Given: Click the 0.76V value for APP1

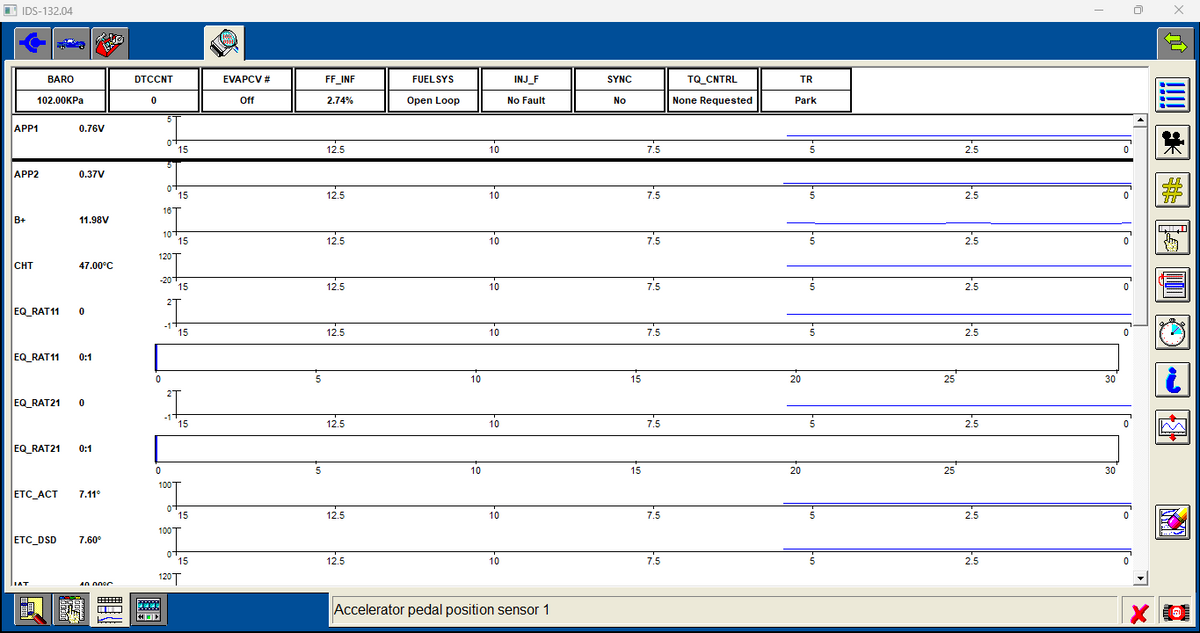Looking at the screenshot, I should click(94, 128).
